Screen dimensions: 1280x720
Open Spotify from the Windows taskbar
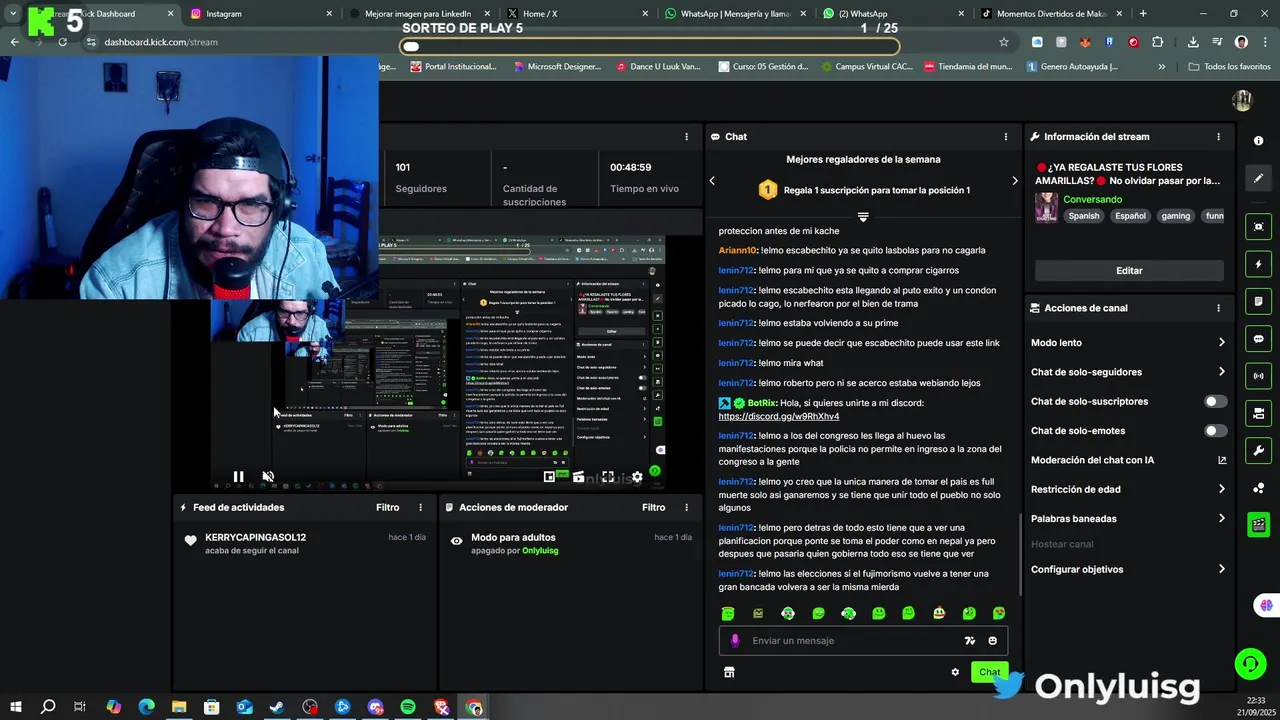click(408, 707)
